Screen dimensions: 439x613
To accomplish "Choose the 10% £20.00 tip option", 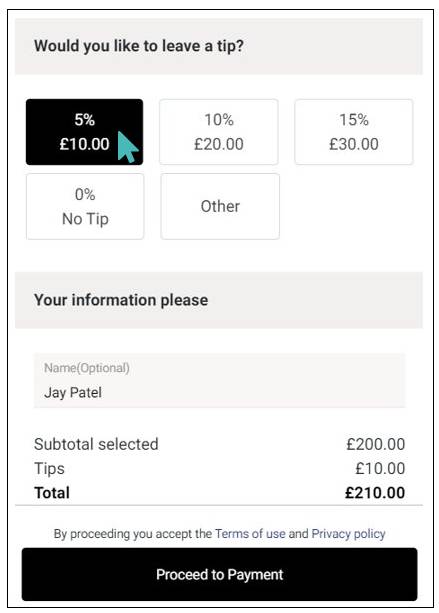I will coord(219,132).
